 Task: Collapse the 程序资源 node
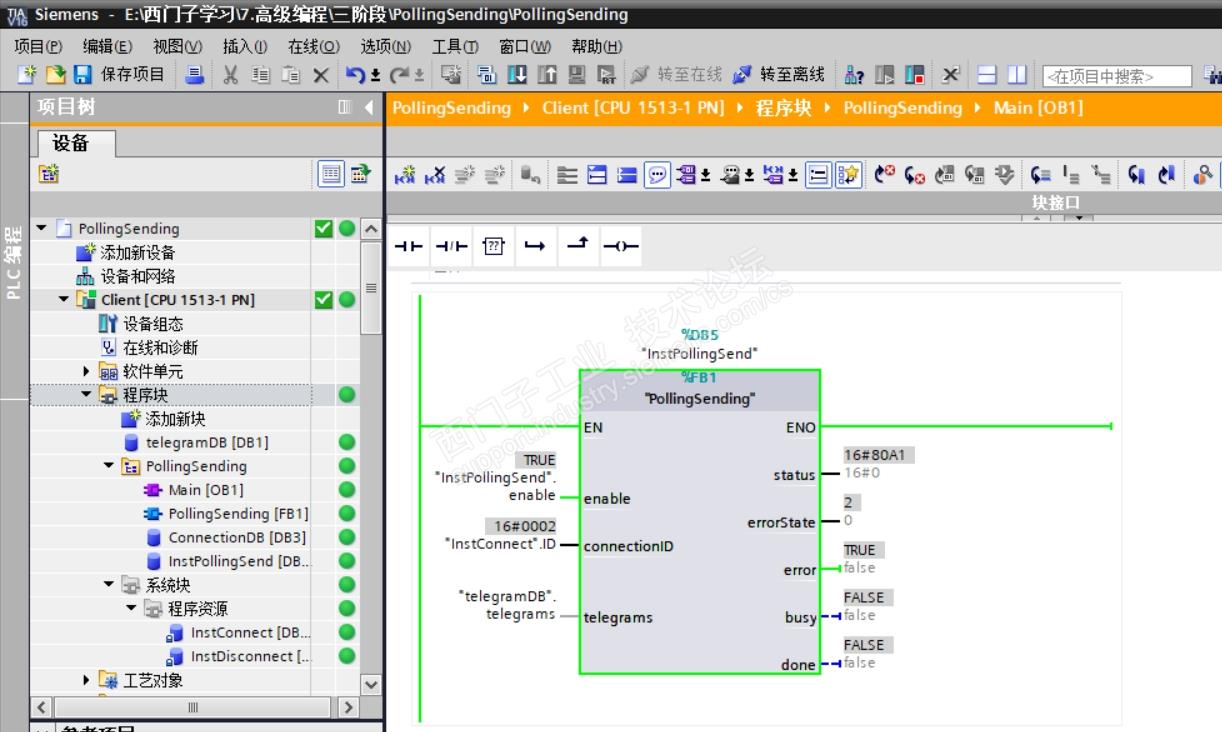tap(131, 608)
